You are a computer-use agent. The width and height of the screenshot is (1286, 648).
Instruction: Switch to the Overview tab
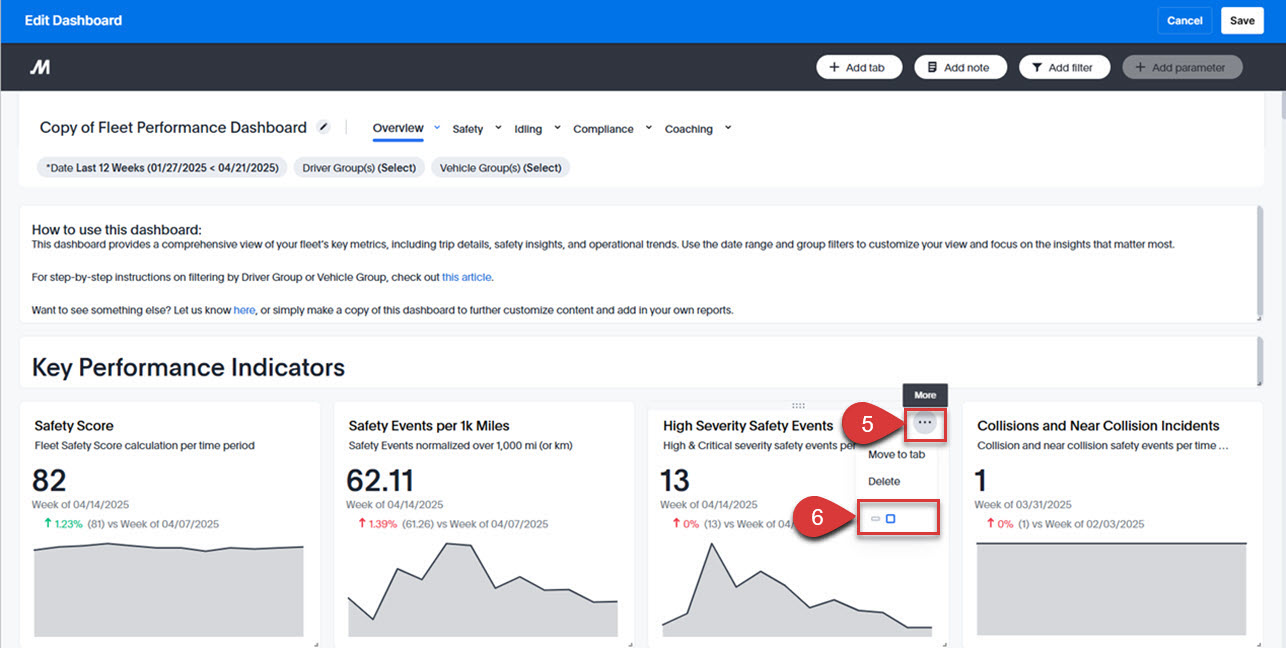coord(398,128)
